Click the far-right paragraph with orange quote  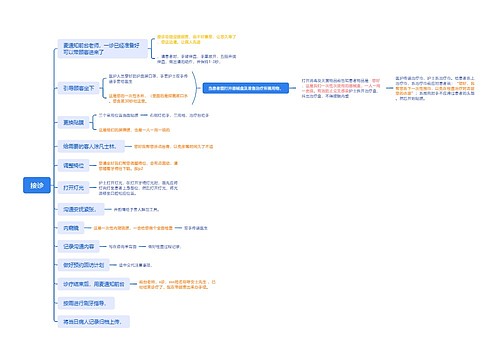pos(435,88)
